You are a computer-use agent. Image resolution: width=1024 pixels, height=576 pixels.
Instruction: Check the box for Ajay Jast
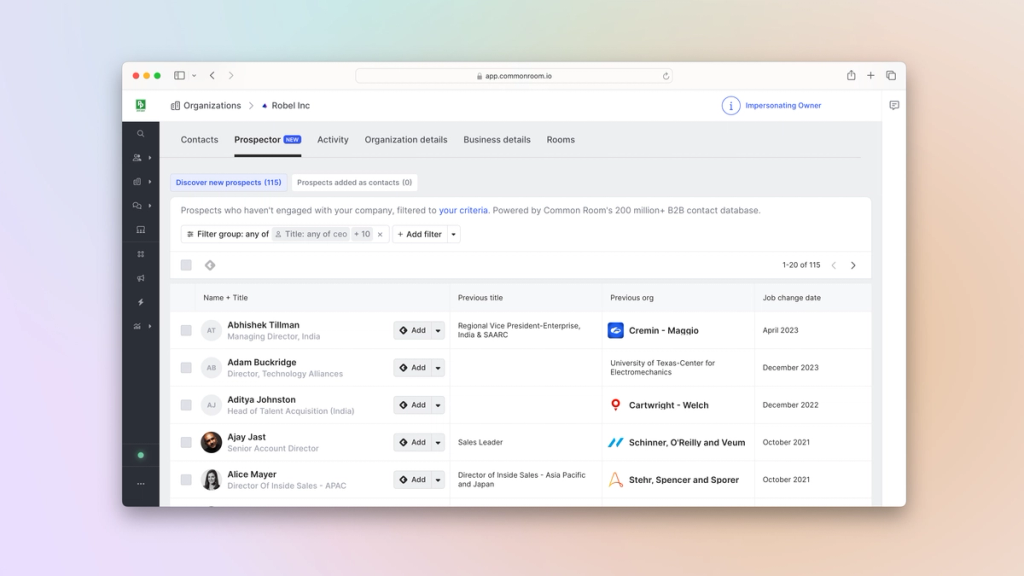click(186, 442)
